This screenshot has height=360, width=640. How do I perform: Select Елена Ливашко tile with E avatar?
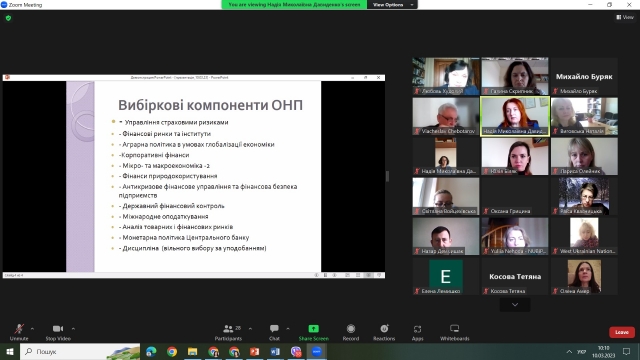tap(446, 276)
